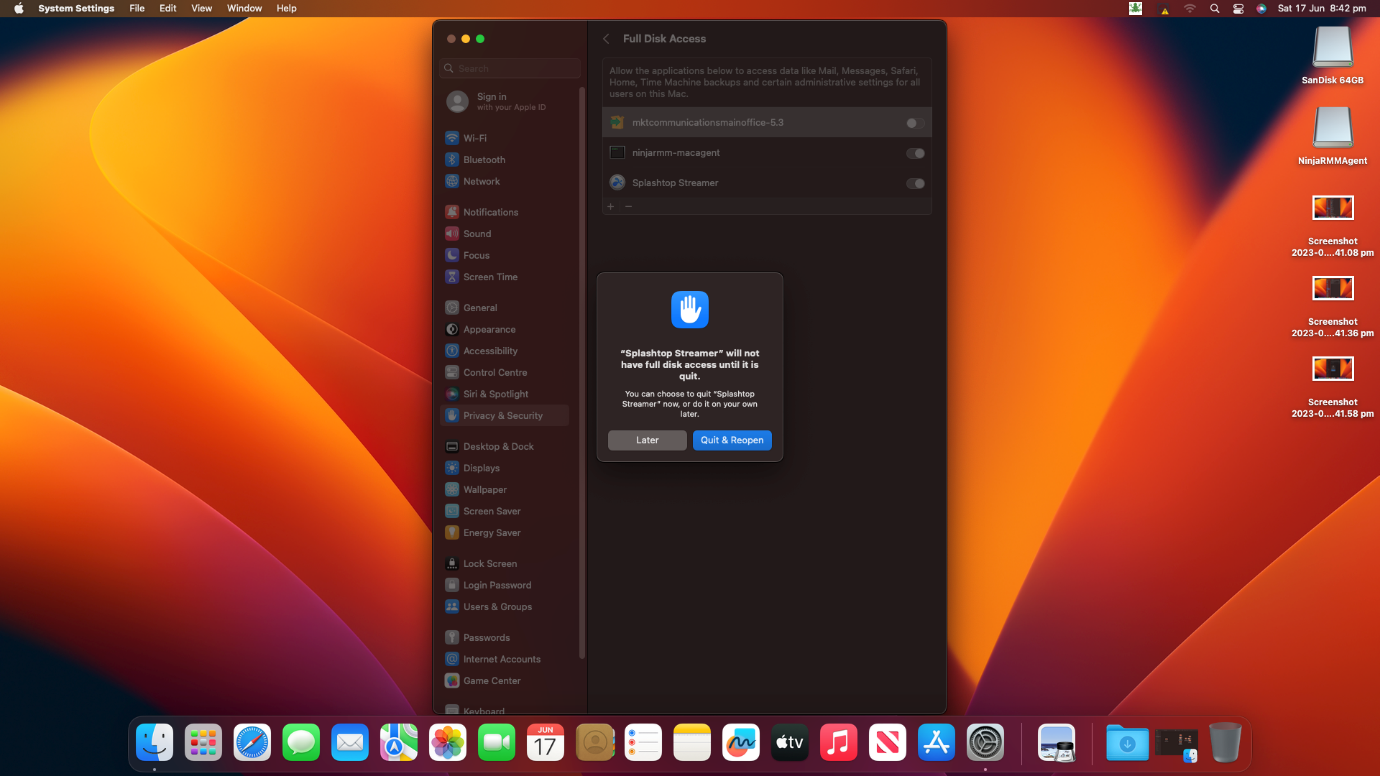Image resolution: width=1380 pixels, height=776 pixels.
Task: Open Network settings in sidebar
Action: click(x=505, y=181)
